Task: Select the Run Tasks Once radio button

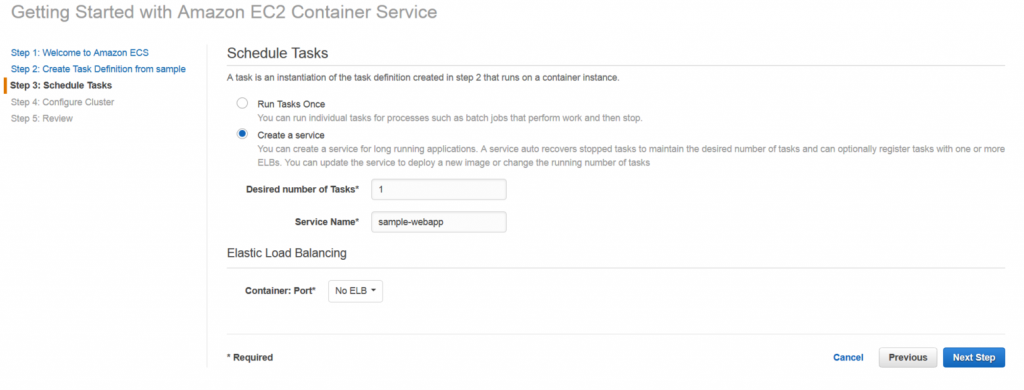Action: tap(242, 103)
